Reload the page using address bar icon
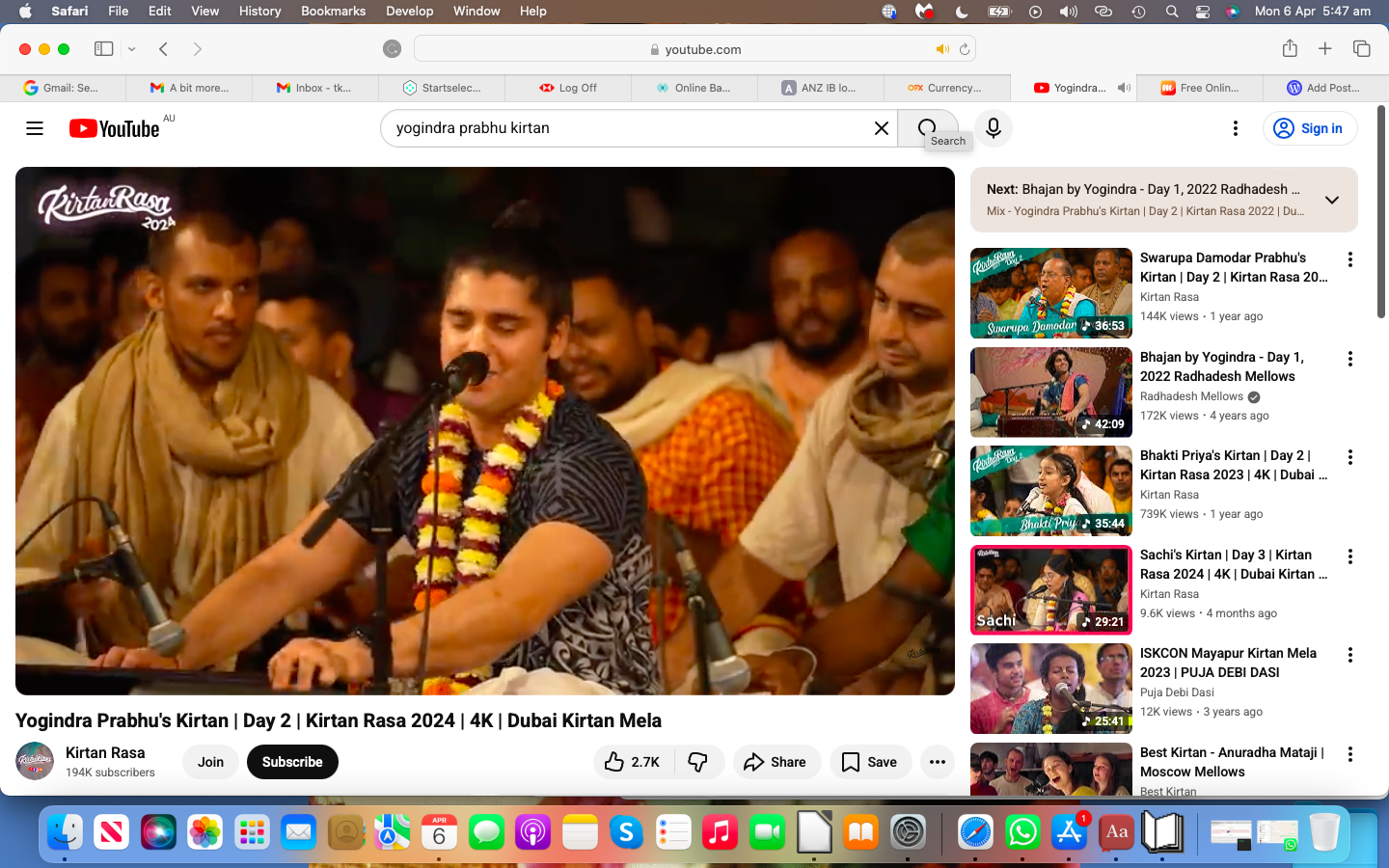 tap(964, 49)
